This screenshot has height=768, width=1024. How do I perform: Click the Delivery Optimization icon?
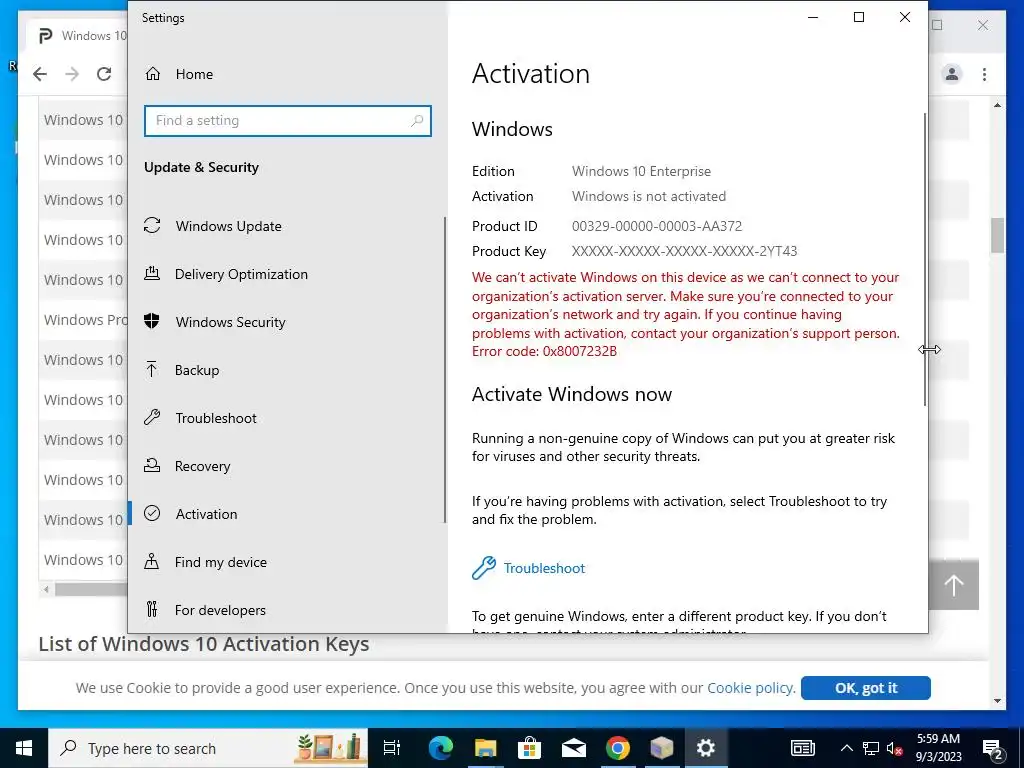[152, 273]
